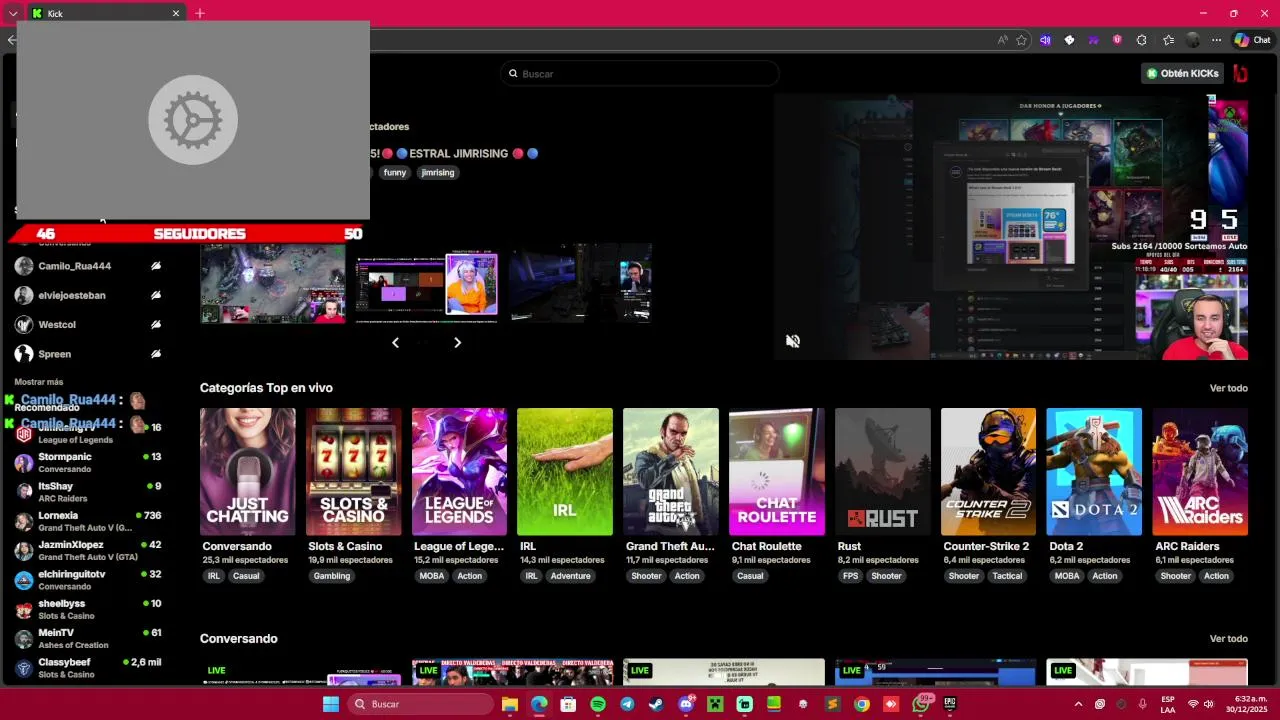Open the Rust category thumbnail
The width and height of the screenshot is (1280, 720).
(x=883, y=471)
